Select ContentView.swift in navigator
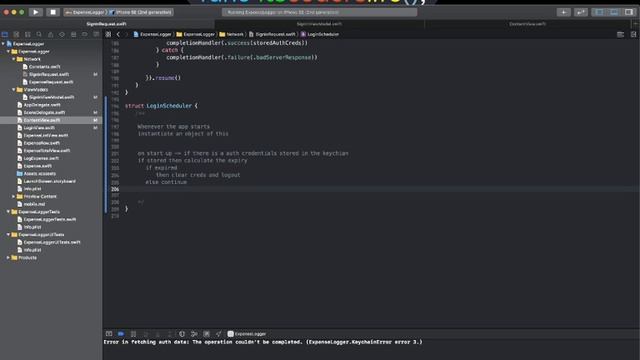This screenshot has height=360, width=640. coord(51,120)
